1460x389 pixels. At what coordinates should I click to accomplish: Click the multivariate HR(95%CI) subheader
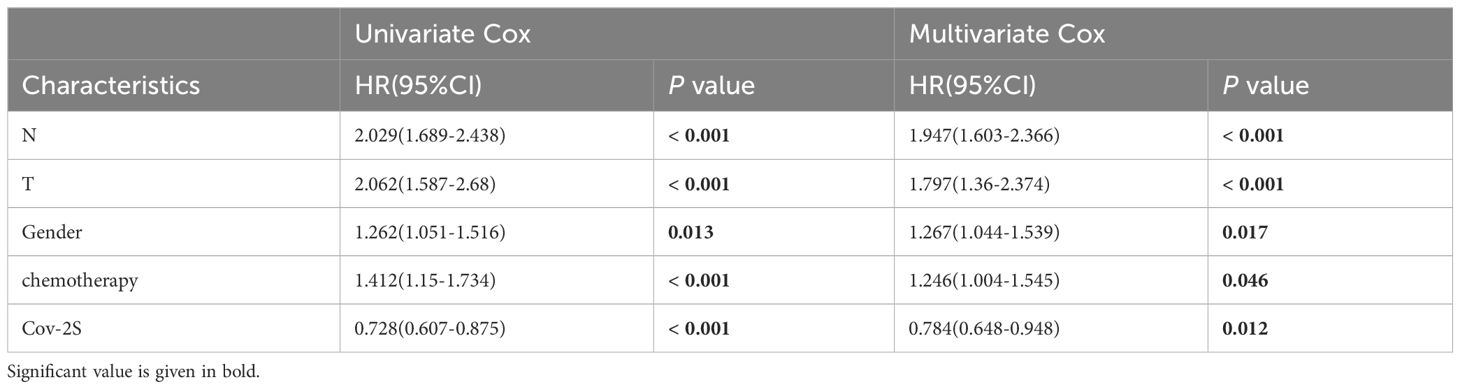point(972,85)
